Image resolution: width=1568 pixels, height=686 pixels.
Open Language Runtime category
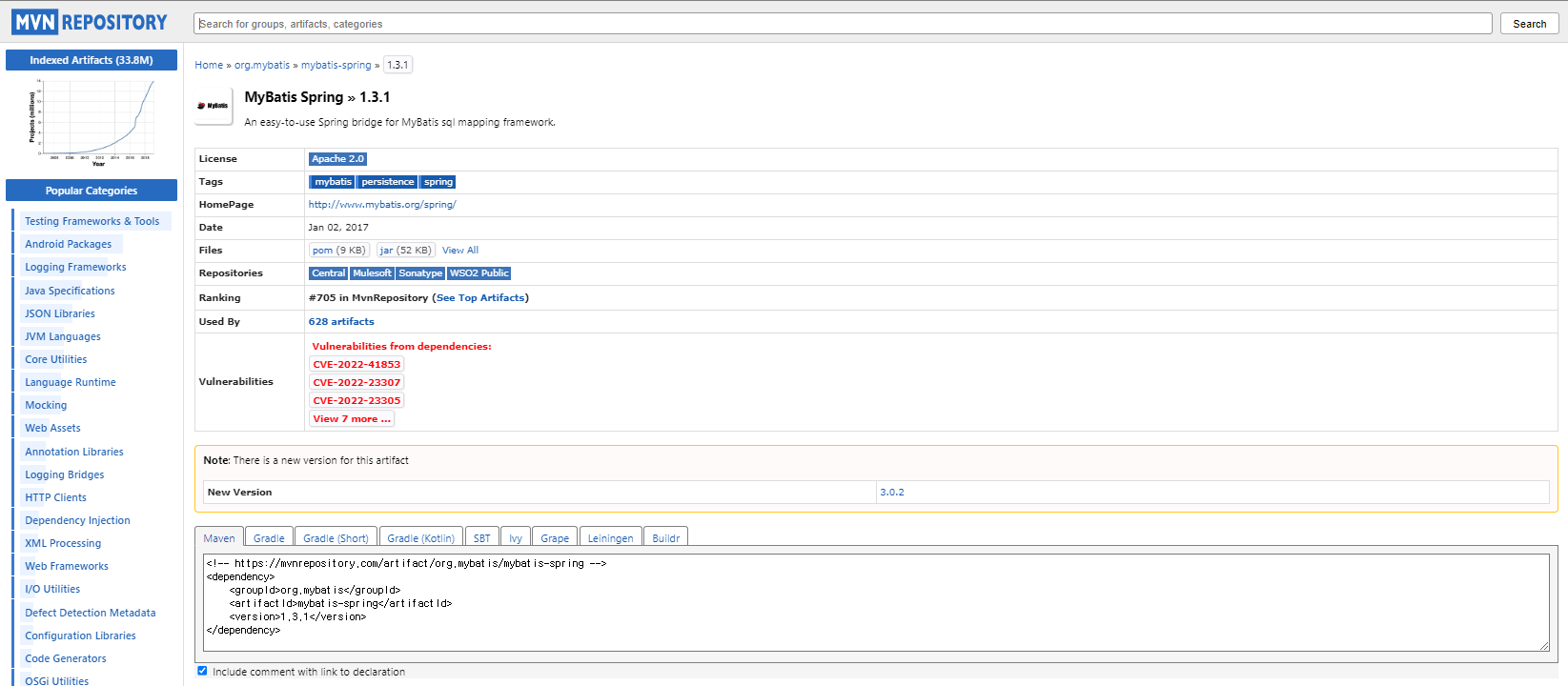click(x=71, y=382)
